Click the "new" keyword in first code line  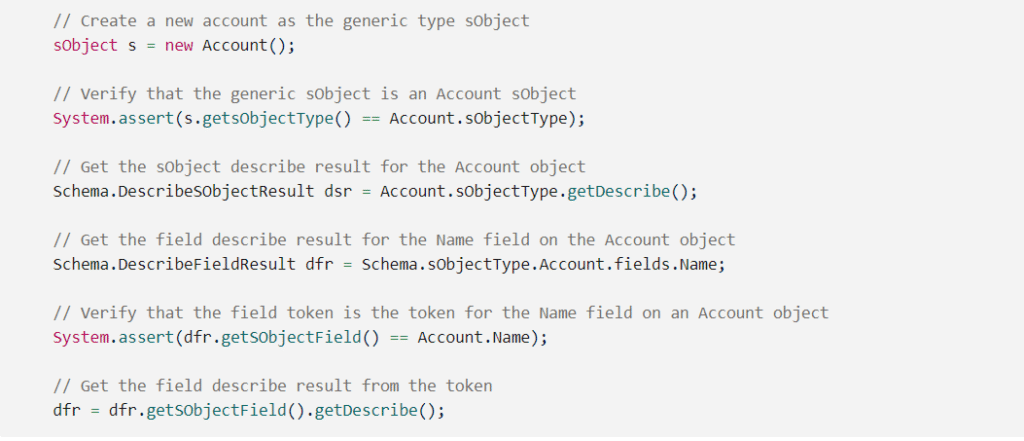point(179,45)
